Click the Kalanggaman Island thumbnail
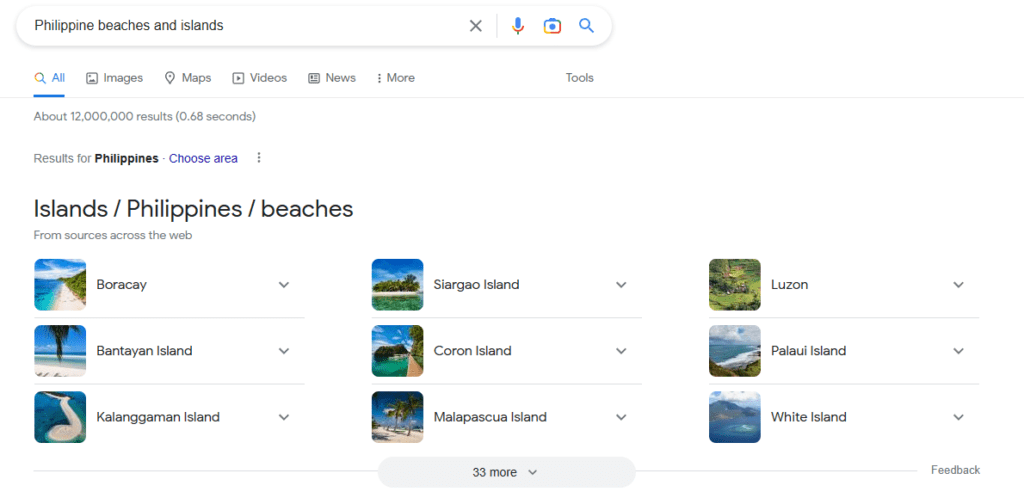 pyautogui.click(x=60, y=417)
